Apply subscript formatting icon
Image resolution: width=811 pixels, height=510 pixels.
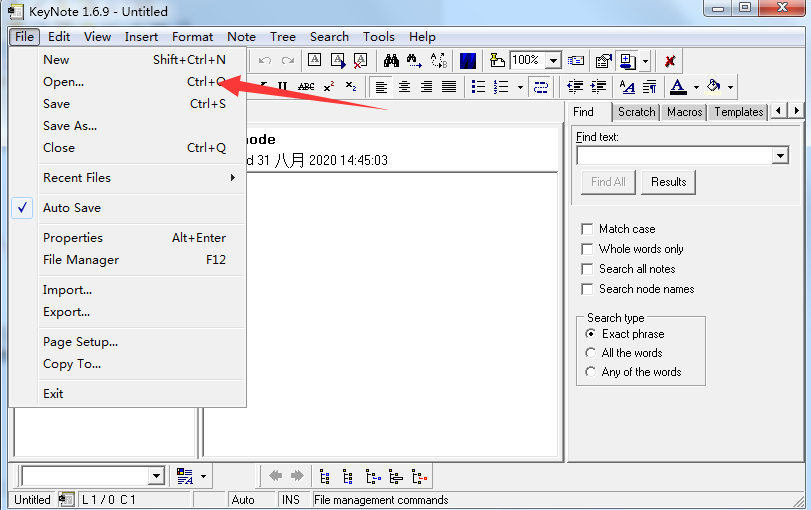coord(351,86)
